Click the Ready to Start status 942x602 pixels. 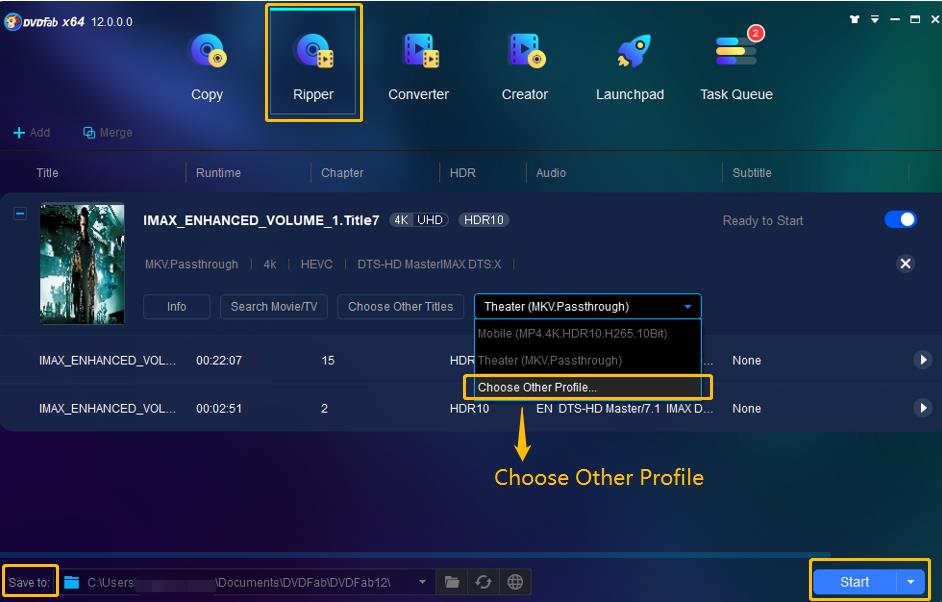[762, 220]
